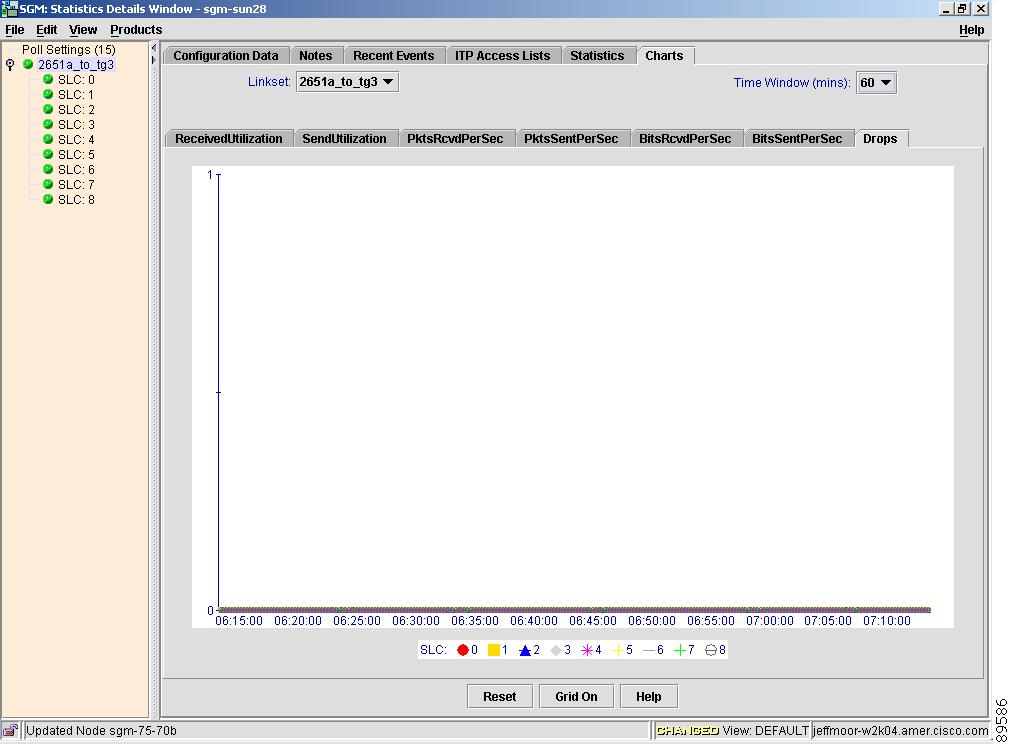The image size is (1011, 744).
Task: Click the green plus legend marker for SLC 7
Action: [x=680, y=650]
